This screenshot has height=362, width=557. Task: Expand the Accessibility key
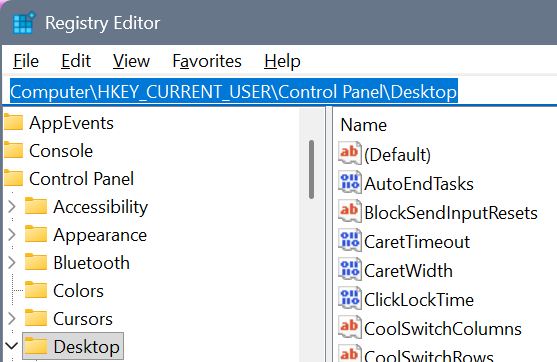coord(12,206)
